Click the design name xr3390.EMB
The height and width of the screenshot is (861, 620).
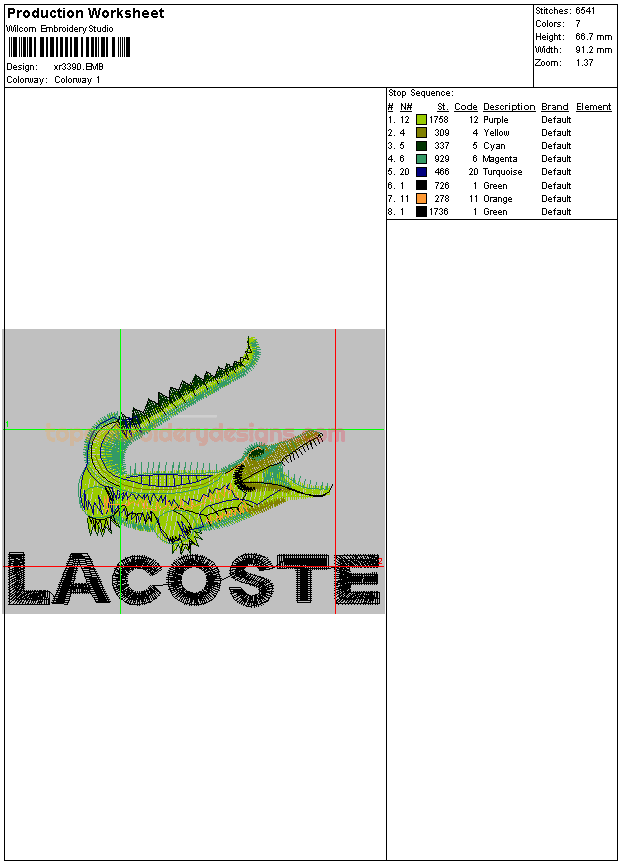(79, 67)
